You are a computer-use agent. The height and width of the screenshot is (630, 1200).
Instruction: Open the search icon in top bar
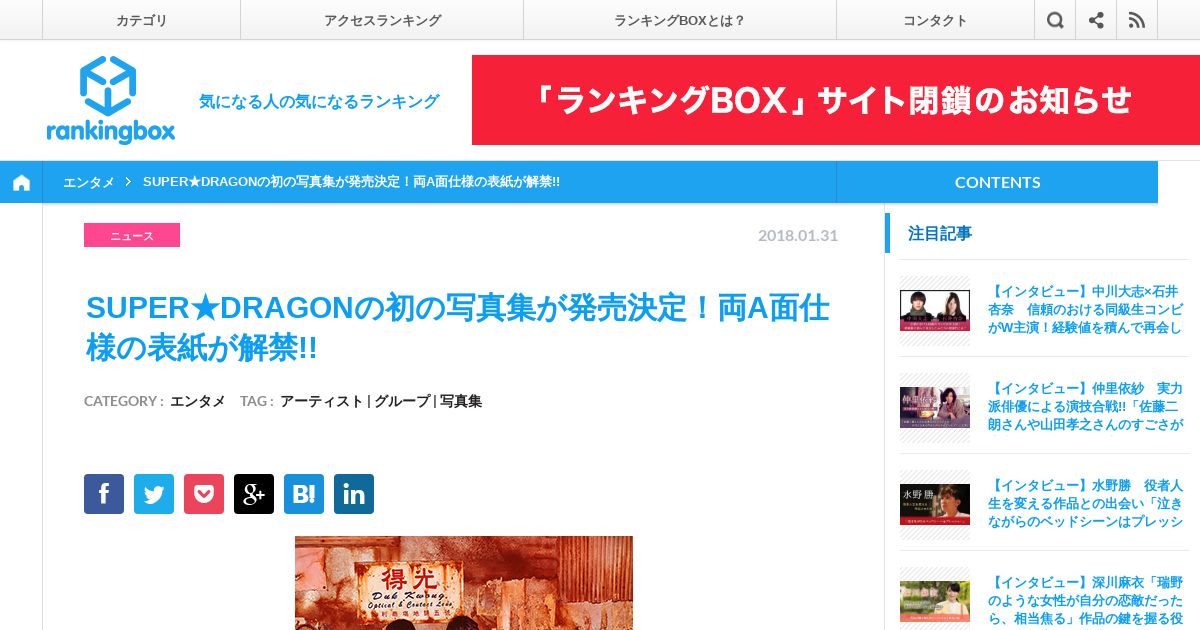(1055, 20)
